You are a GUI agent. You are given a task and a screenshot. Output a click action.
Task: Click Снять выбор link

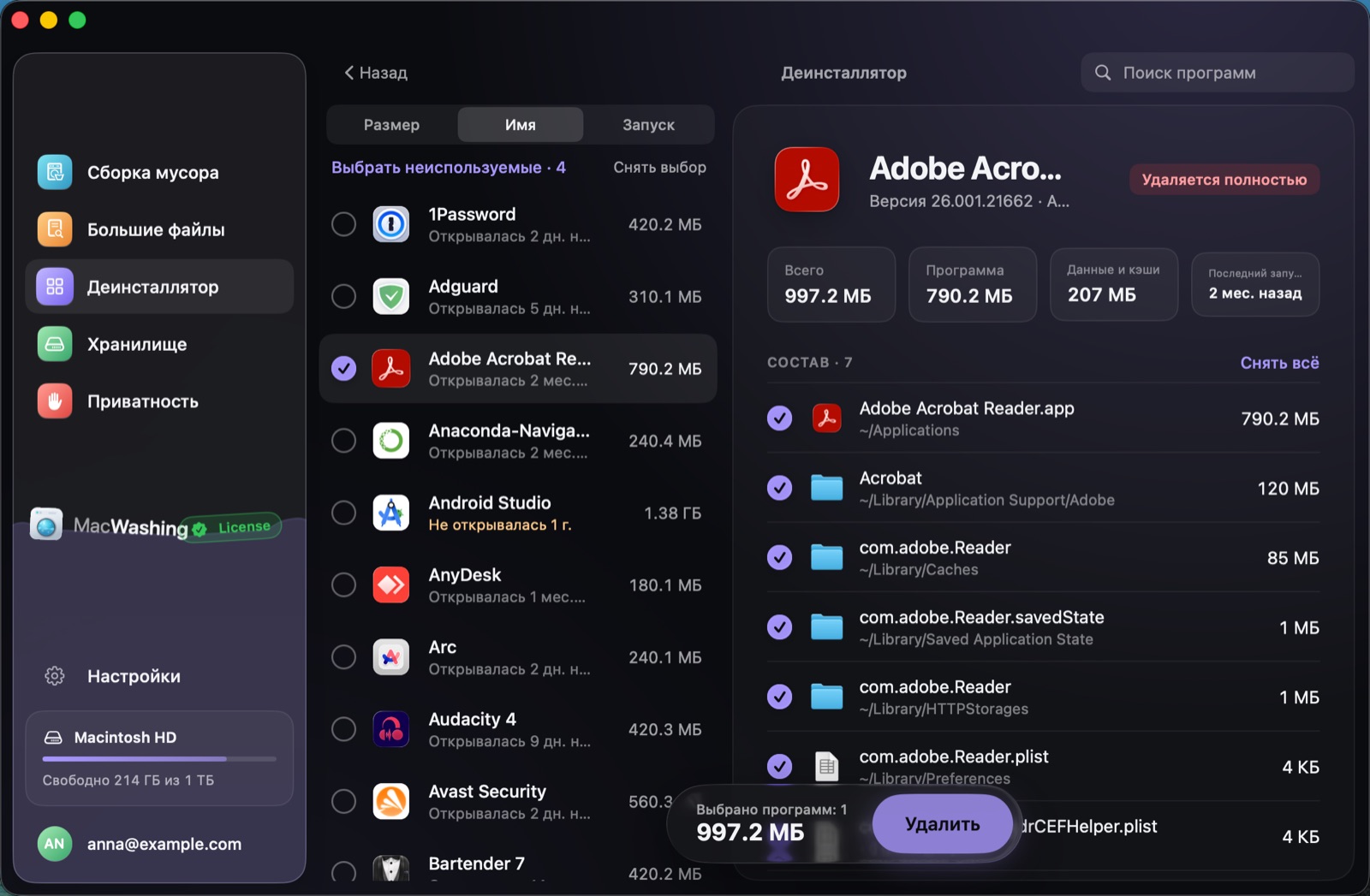click(659, 168)
